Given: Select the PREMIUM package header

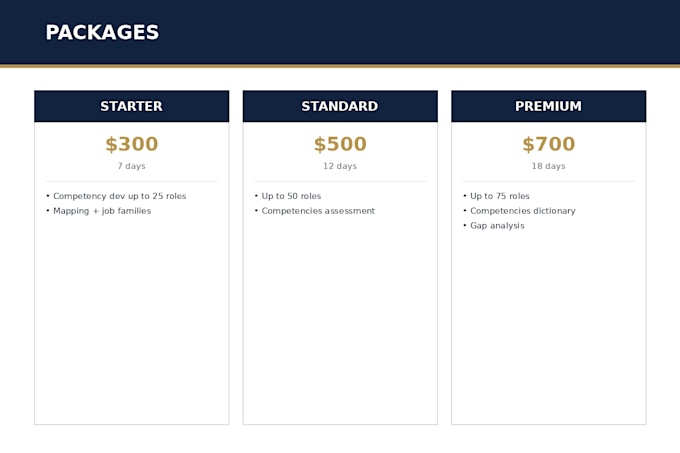Looking at the screenshot, I should coord(549,106).
